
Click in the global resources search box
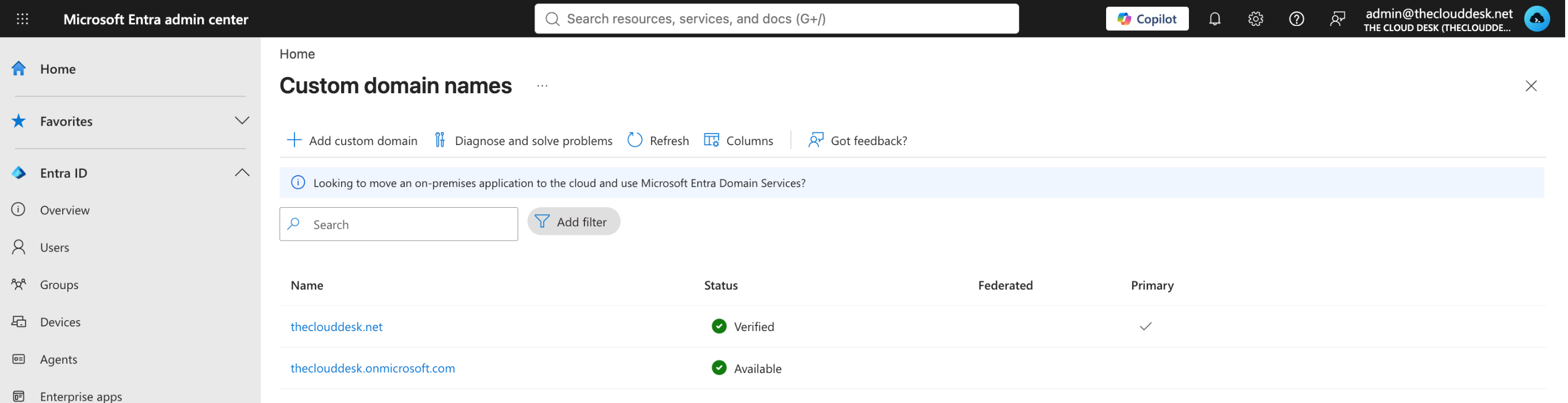[x=778, y=19]
